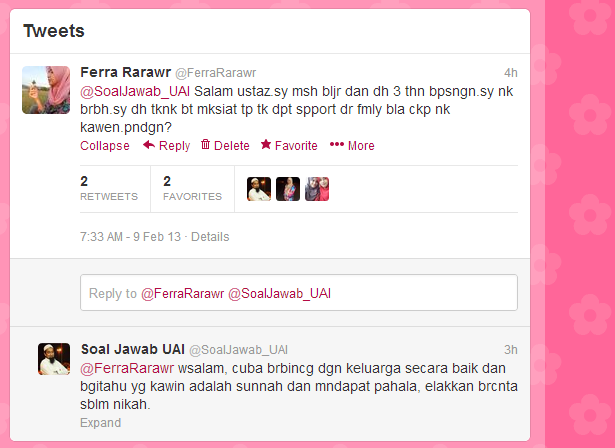
Task: Click the Ferra Rararw display name
Action: coord(126,72)
